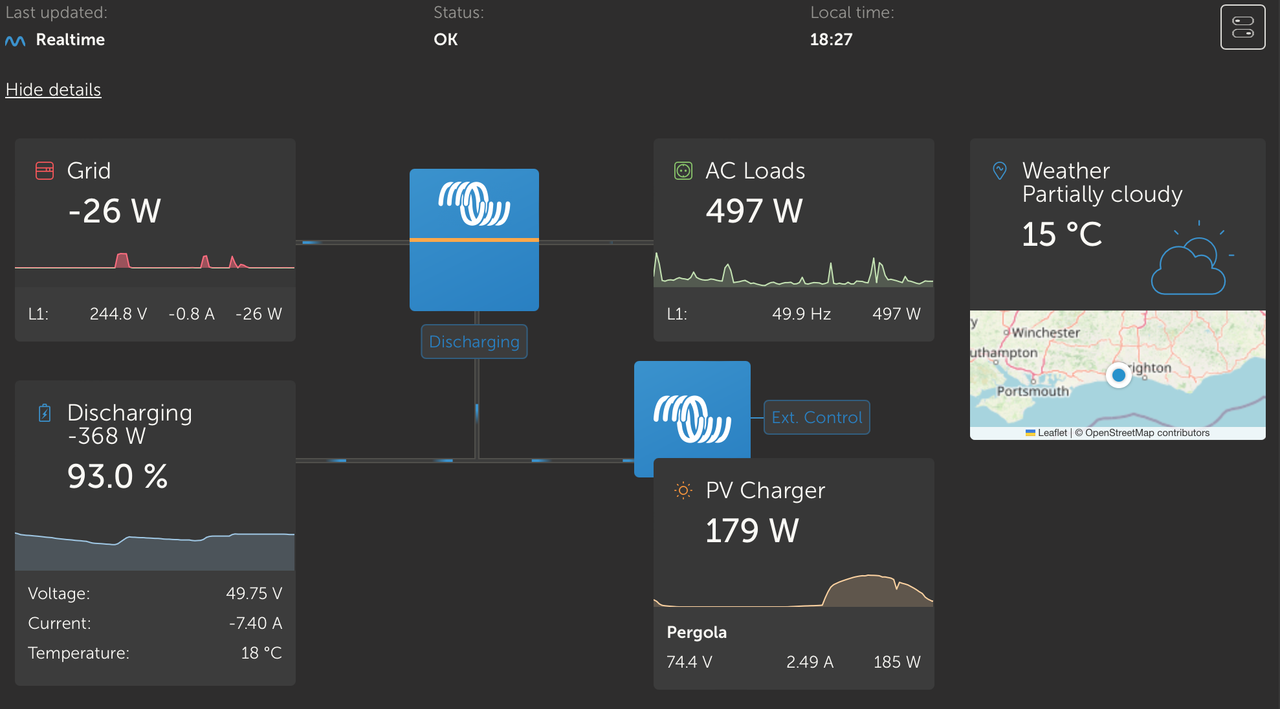Click the blue location marker on map
The width and height of the screenshot is (1280, 709).
[x=1119, y=375]
